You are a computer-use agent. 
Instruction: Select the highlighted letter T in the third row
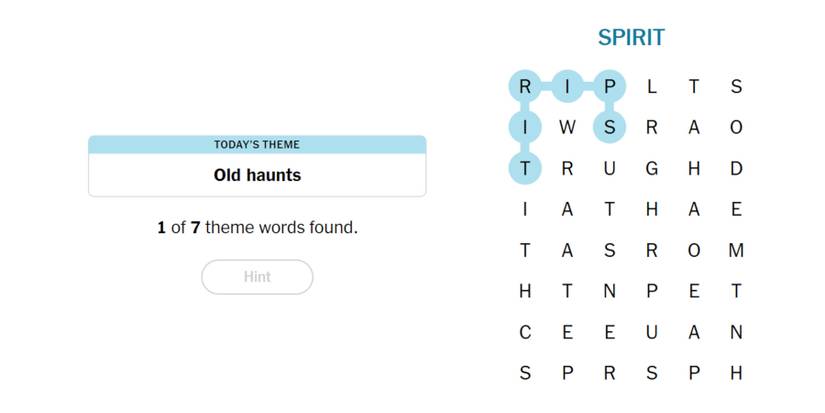(x=525, y=169)
